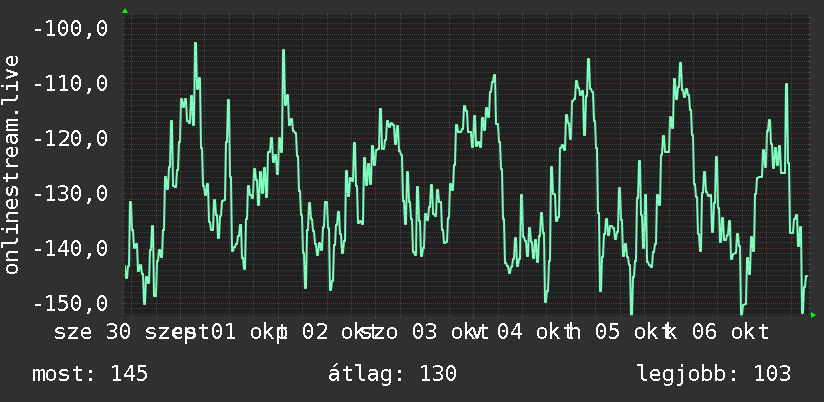Image resolution: width=824 pixels, height=402 pixels.
Task: Click the '06 okt' date label
Action: click(730, 333)
